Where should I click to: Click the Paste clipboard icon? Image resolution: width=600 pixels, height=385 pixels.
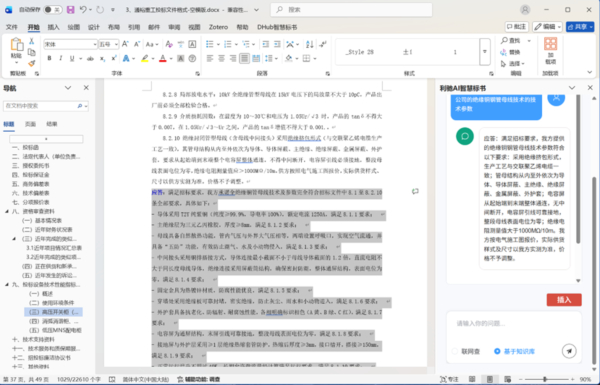pos(16,44)
